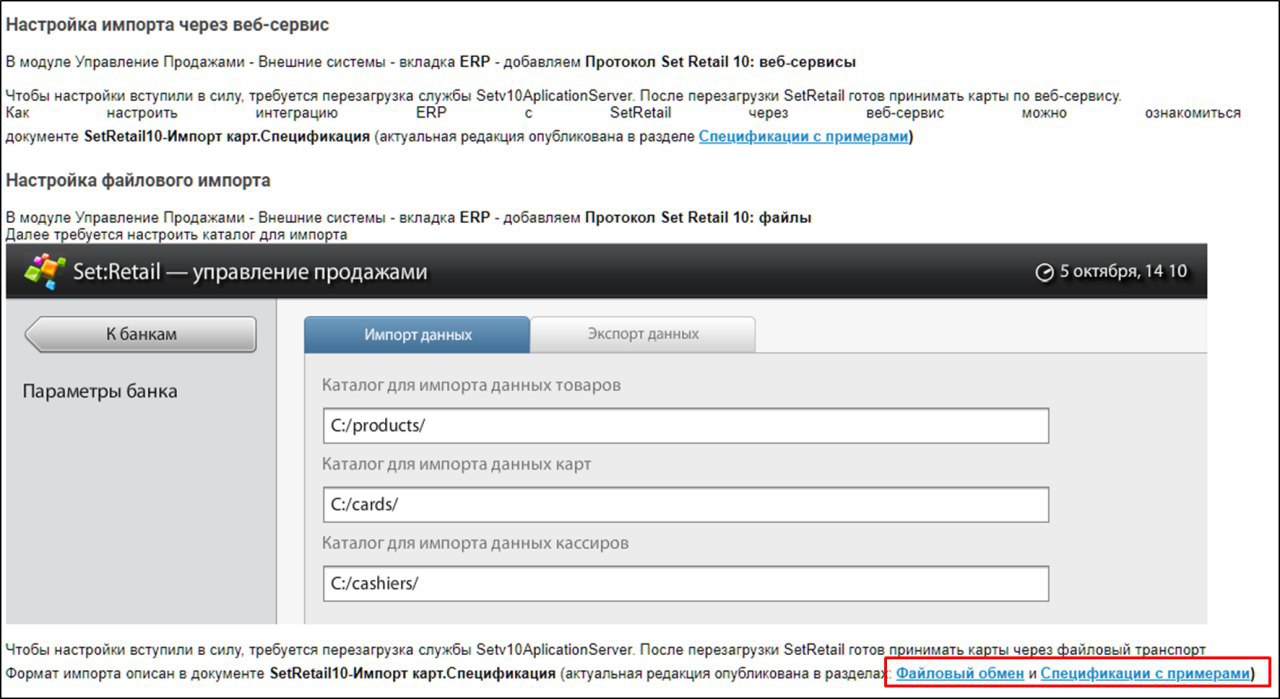Viewport: 1280px width, 699px height.
Task: Click the Настройка импорта через веб-сервис heading
Action: click(x=168, y=24)
